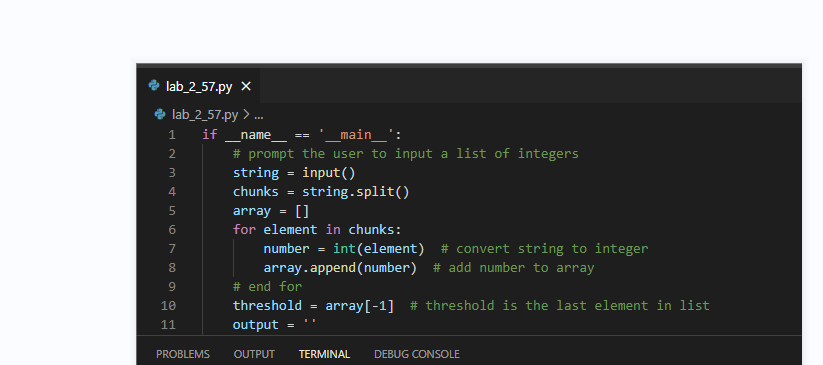The height and width of the screenshot is (365, 823).
Task: Click line number 1 in the gutter
Action: [172, 135]
